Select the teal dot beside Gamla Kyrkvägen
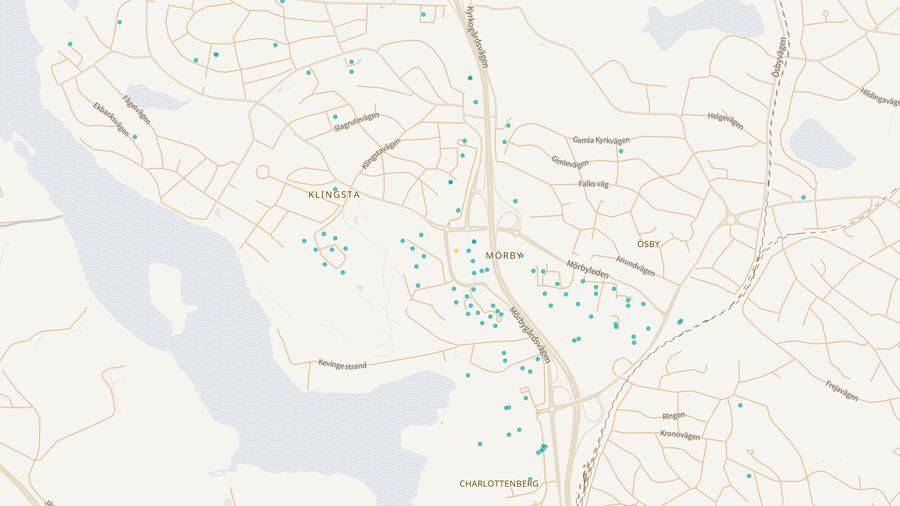 (620, 151)
